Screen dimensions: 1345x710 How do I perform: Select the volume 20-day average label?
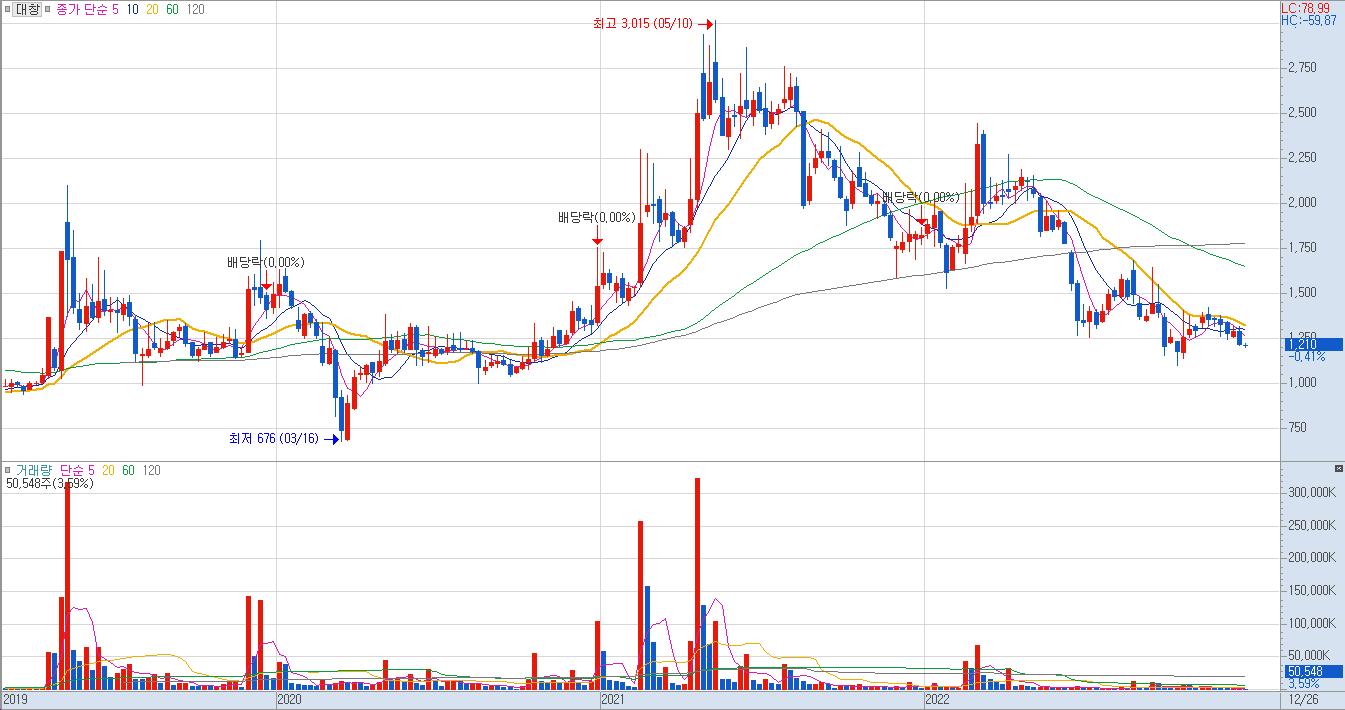[x=106, y=470]
